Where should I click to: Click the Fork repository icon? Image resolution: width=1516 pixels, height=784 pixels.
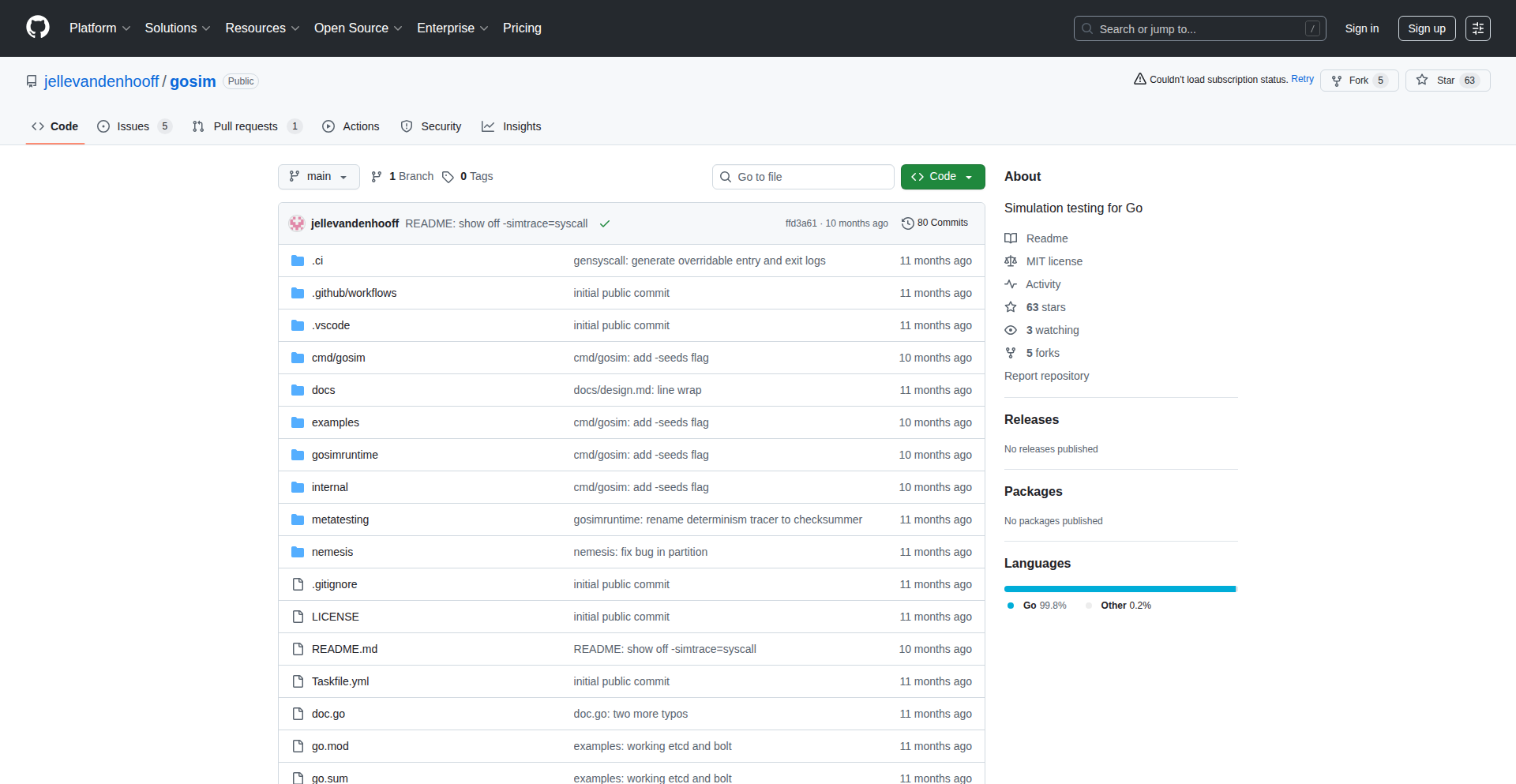[1337, 81]
